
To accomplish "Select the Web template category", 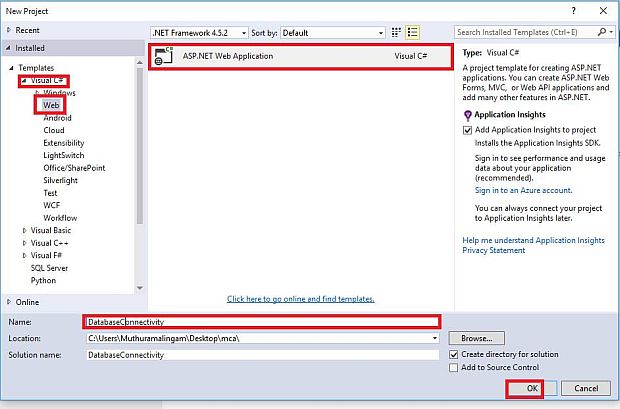I will pyautogui.click(x=51, y=105).
